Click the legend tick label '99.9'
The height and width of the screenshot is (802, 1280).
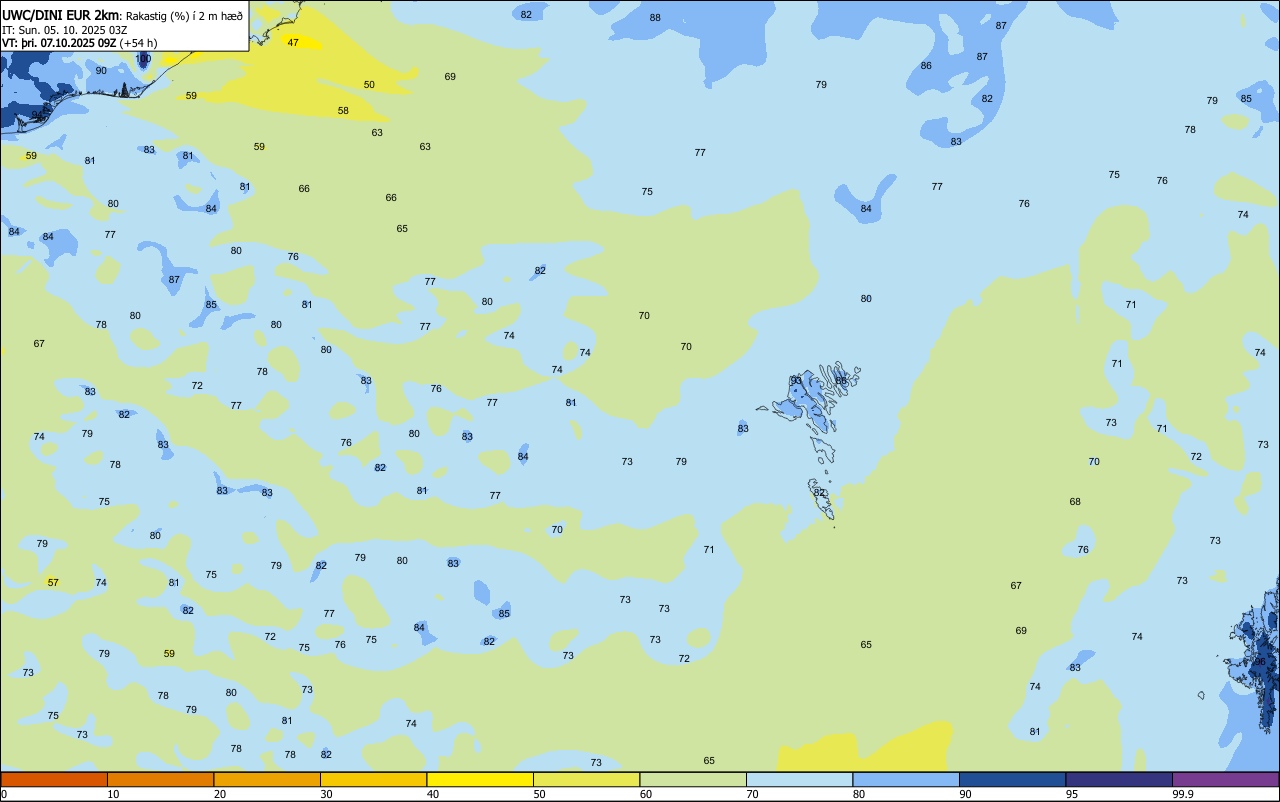[1183, 794]
